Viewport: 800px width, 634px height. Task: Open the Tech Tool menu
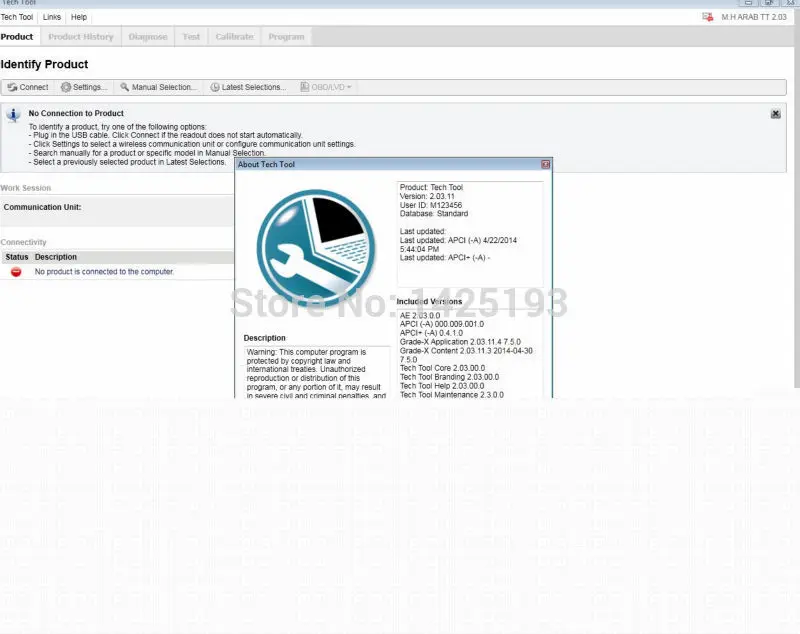17,17
